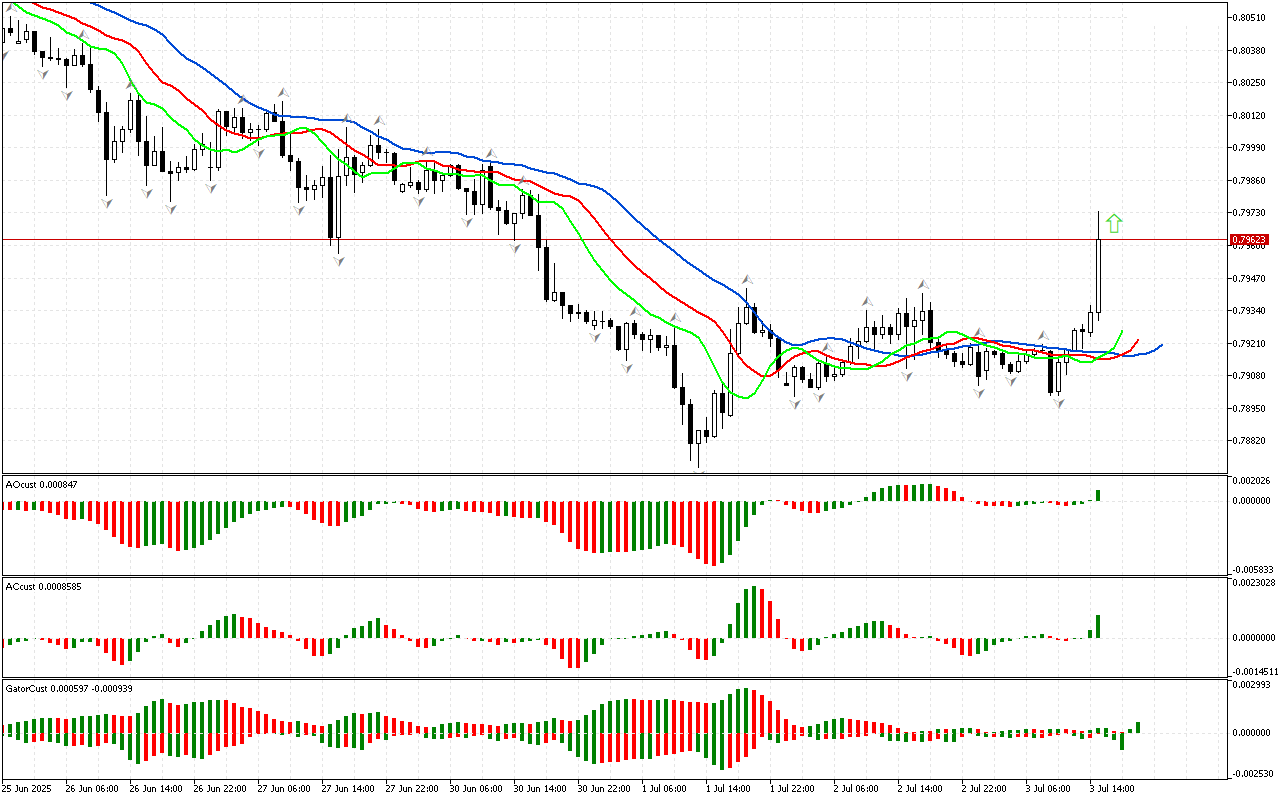Click the right tip of the green Alligator line

pyautogui.click(x=1122, y=331)
